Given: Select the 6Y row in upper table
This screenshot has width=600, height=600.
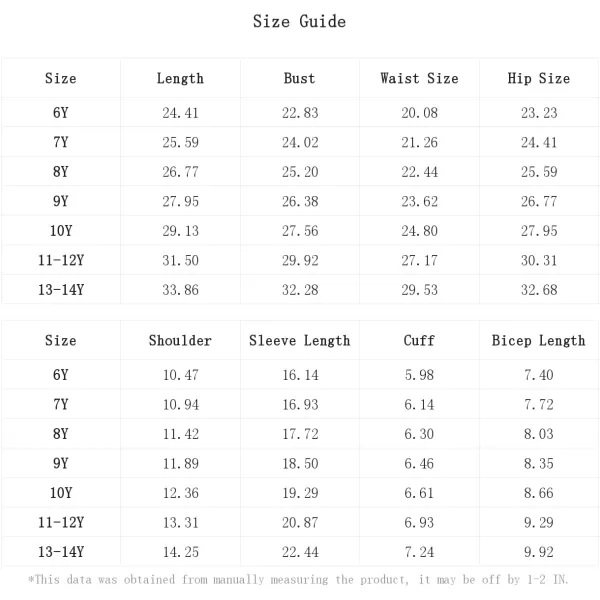Looking at the screenshot, I should pyautogui.click(x=300, y=112).
